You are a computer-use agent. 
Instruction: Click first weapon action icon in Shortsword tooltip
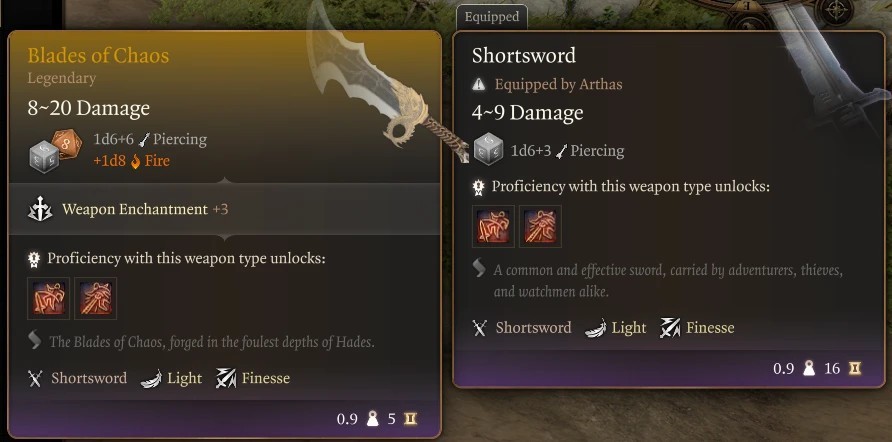[x=493, y=226]
